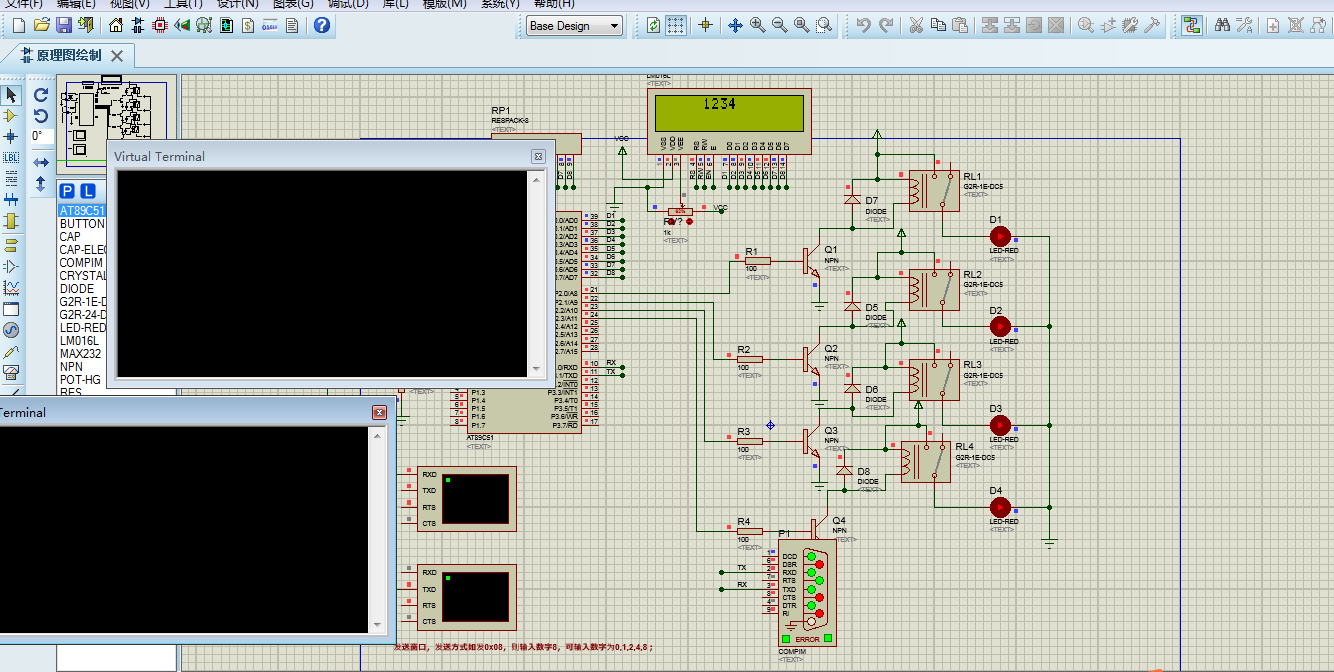
Task: Open project folder icon
Action: click(41, 25)
